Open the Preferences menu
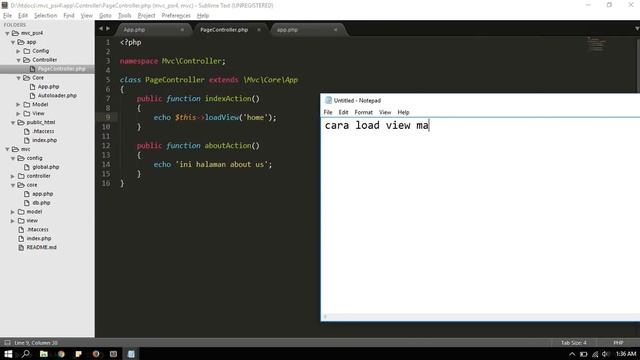640x360 pixels. tap(176, 16)
